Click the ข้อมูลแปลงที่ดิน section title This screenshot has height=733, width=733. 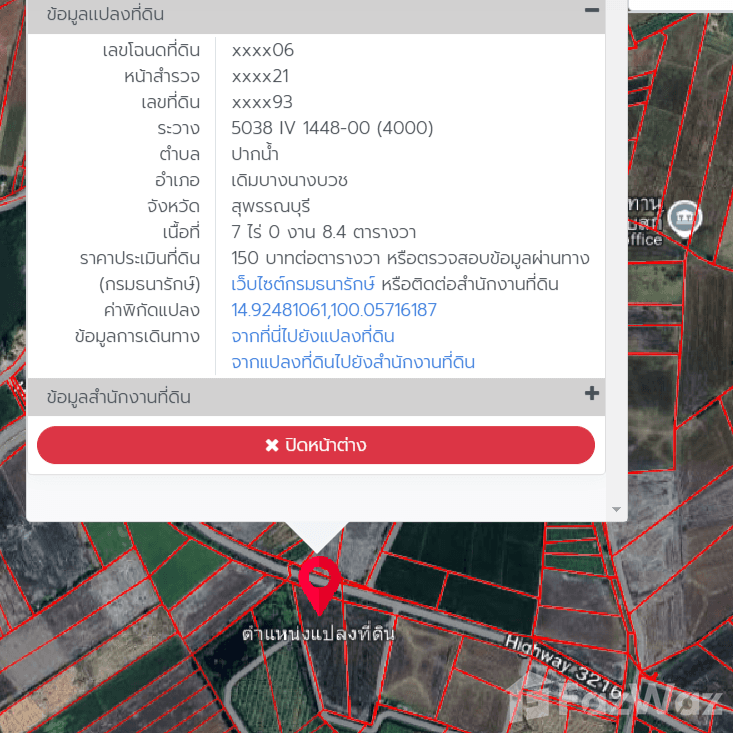click(x=105, y=15)
